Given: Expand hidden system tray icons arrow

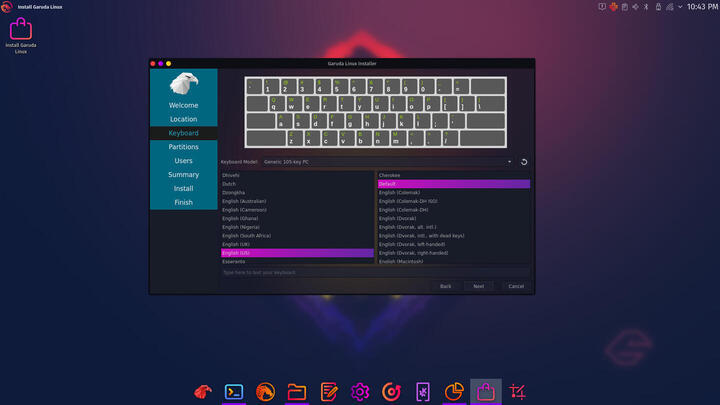Looking at the screenshot, I should 680,7.
